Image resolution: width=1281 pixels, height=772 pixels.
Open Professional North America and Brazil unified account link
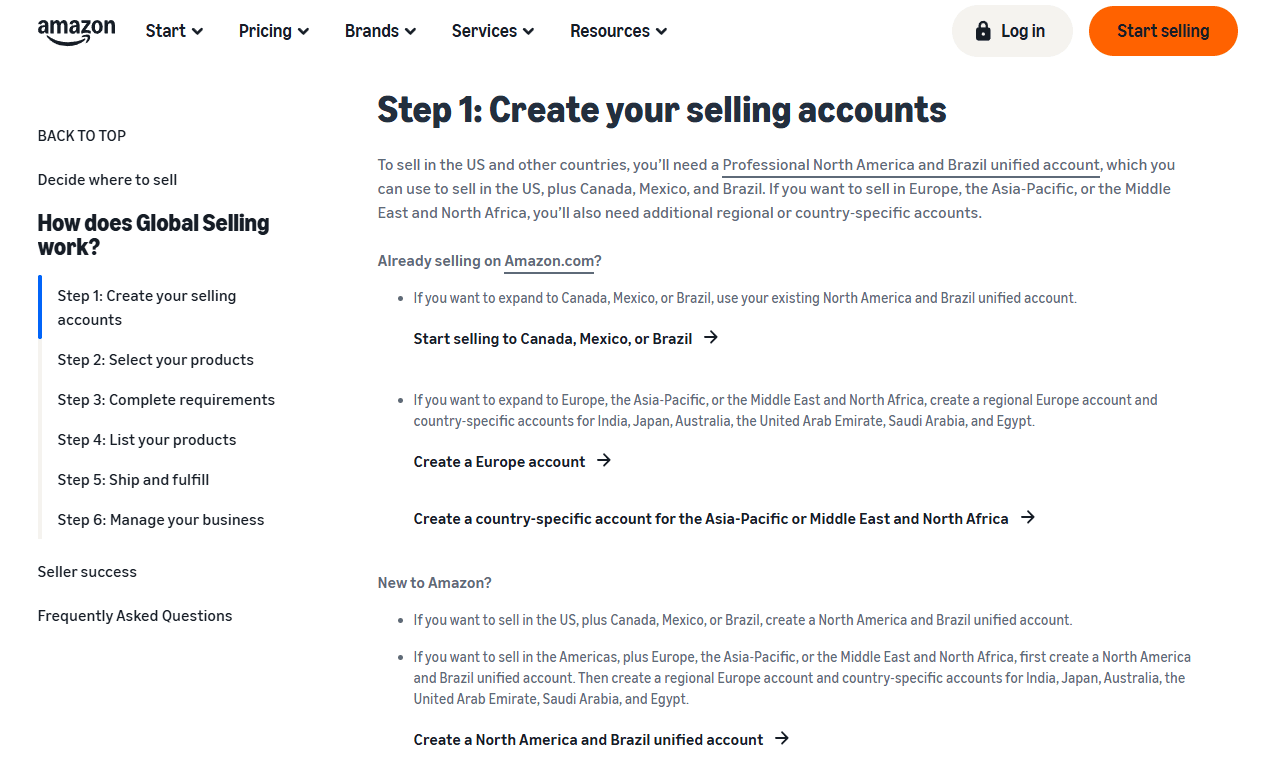point(911,165)
